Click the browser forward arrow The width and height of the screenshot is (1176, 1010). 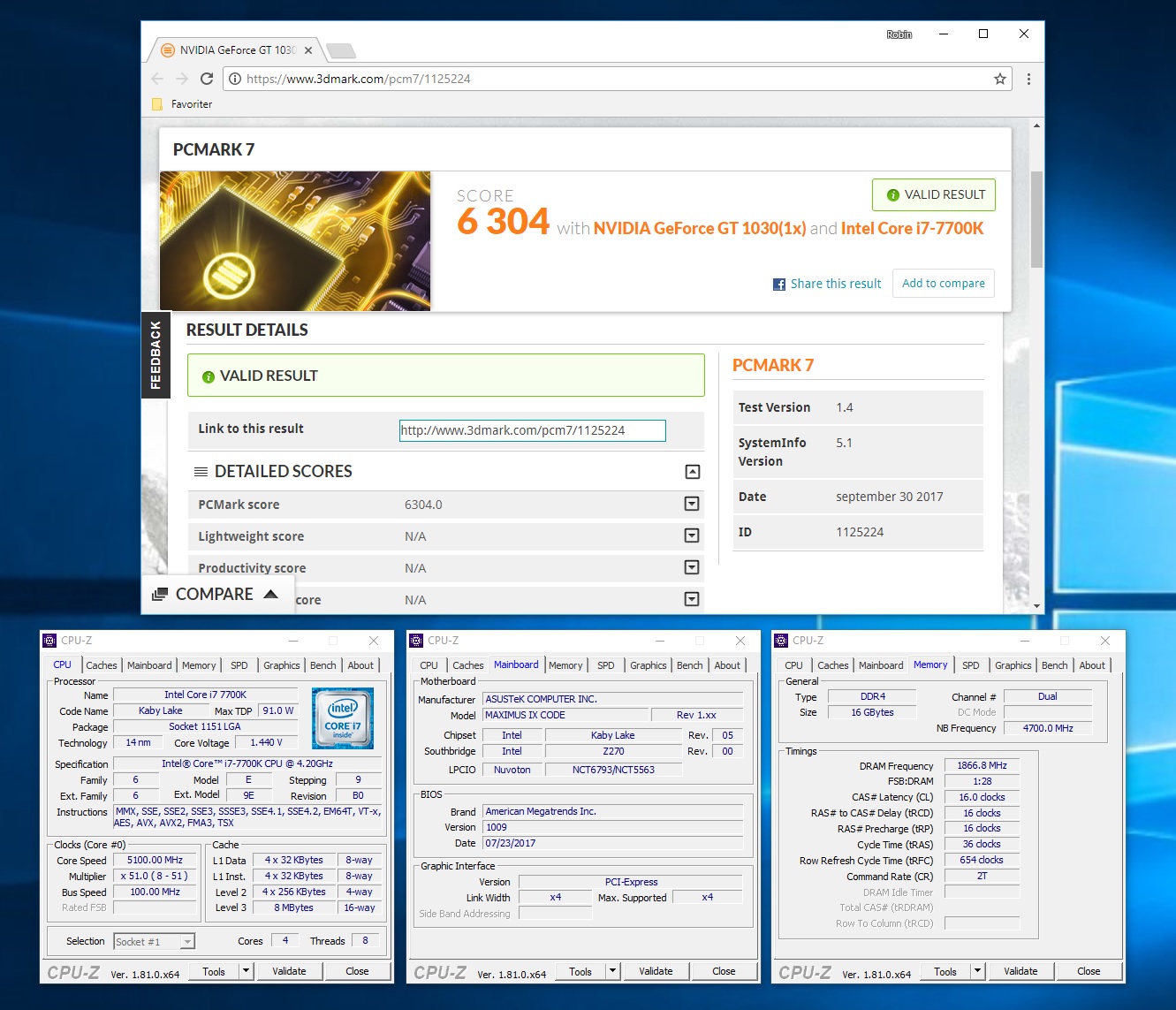[x=182, y=79]
